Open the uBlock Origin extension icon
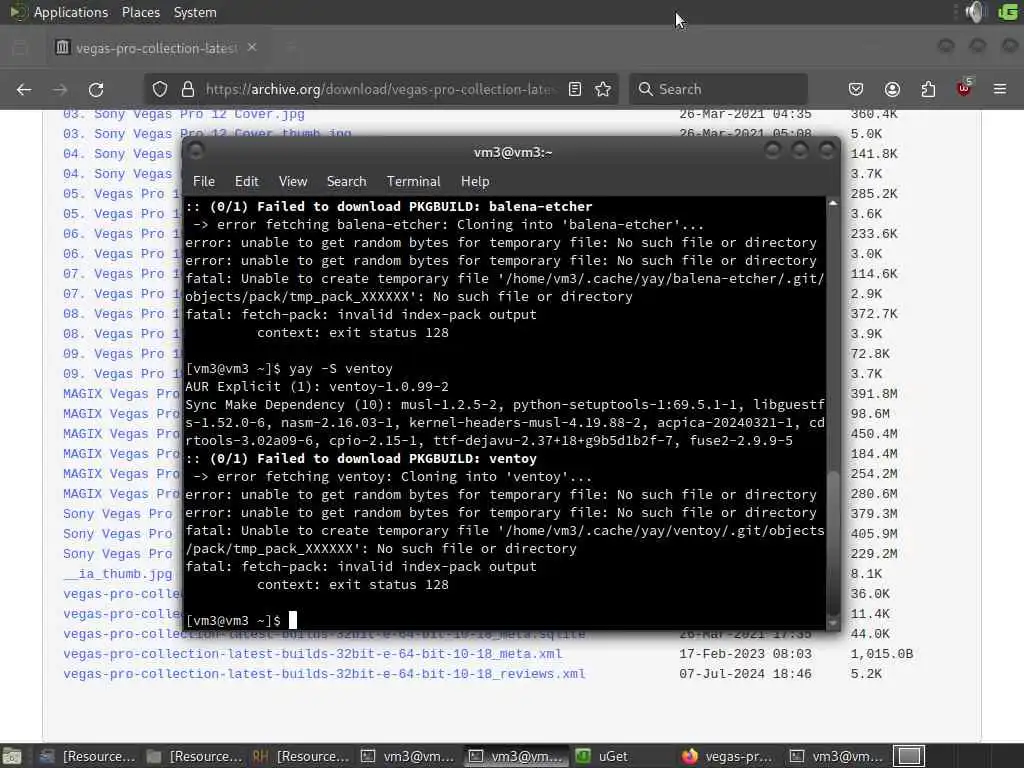Viewport: 1024px width, 768px height. (964, 88)
